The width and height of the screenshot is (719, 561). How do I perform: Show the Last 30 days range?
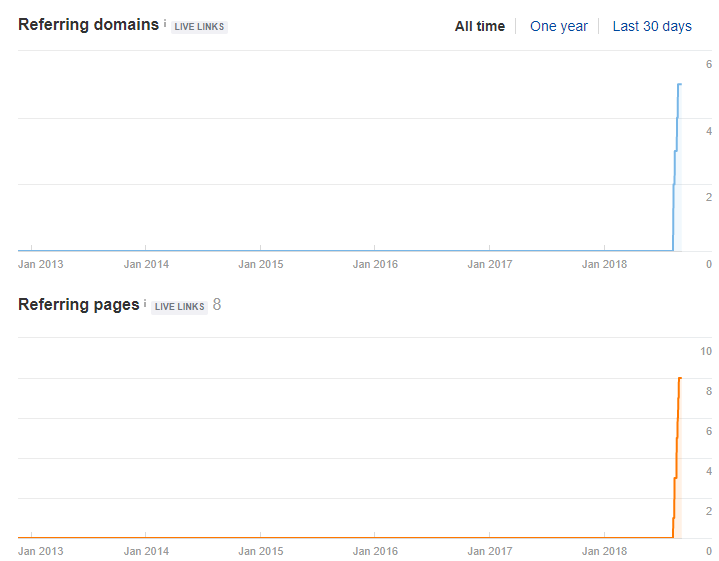click(x=652, y=26)
